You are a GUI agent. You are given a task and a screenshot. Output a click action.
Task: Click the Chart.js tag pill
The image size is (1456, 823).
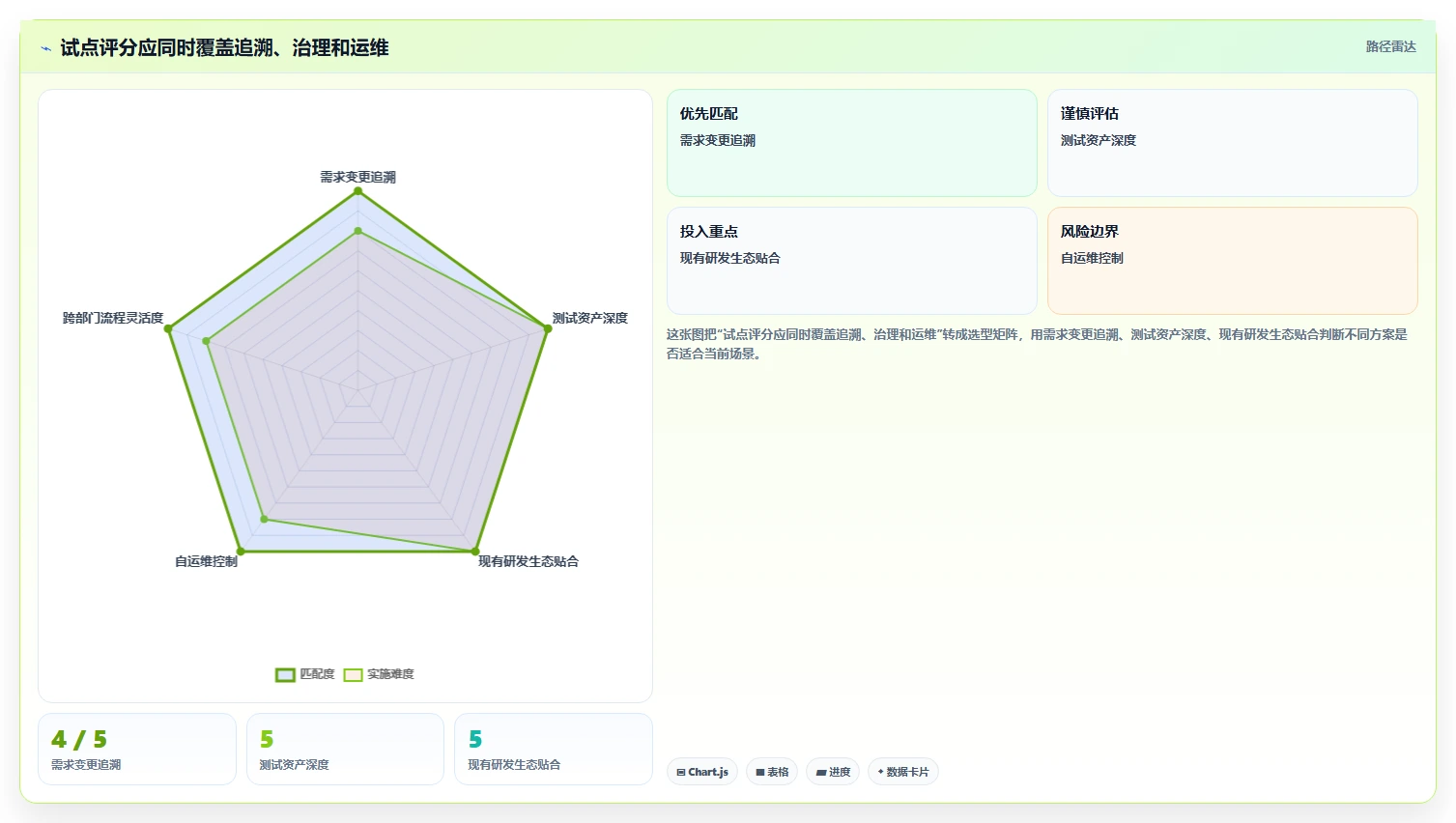[x=702, y=772]
